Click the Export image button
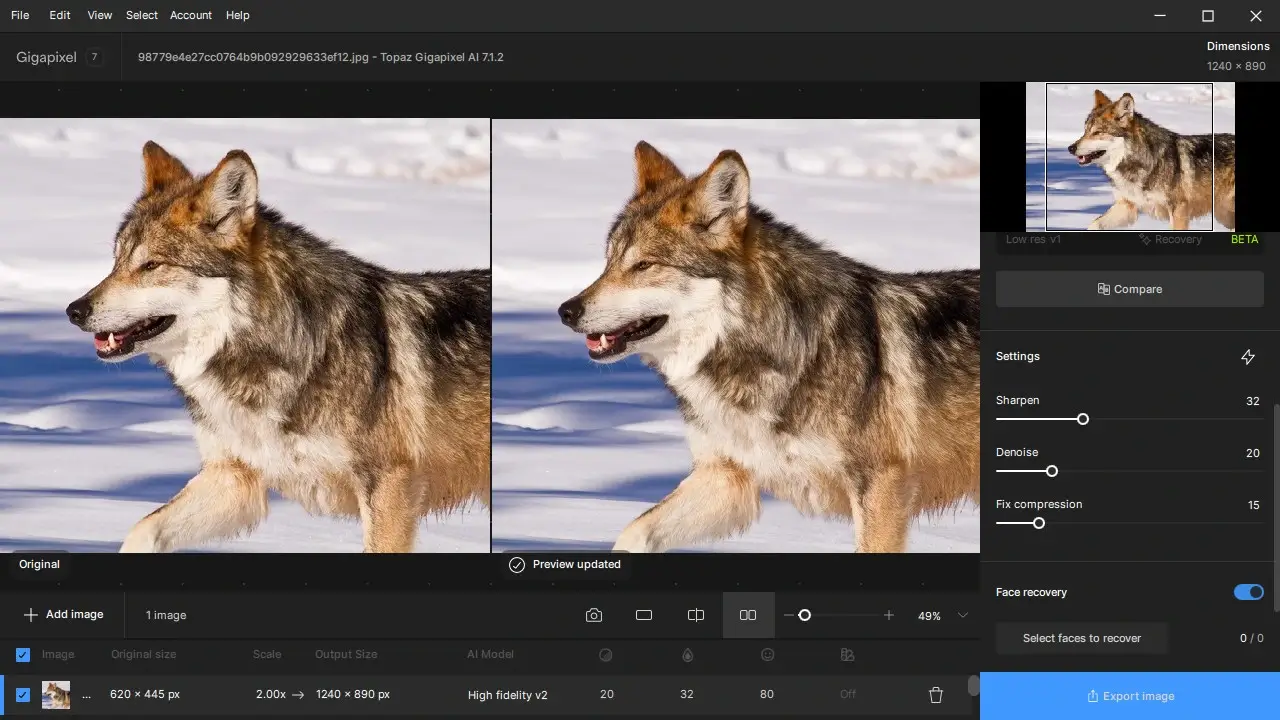The height and width of the screenshot is (720, 1280). tap(1130, 696)
